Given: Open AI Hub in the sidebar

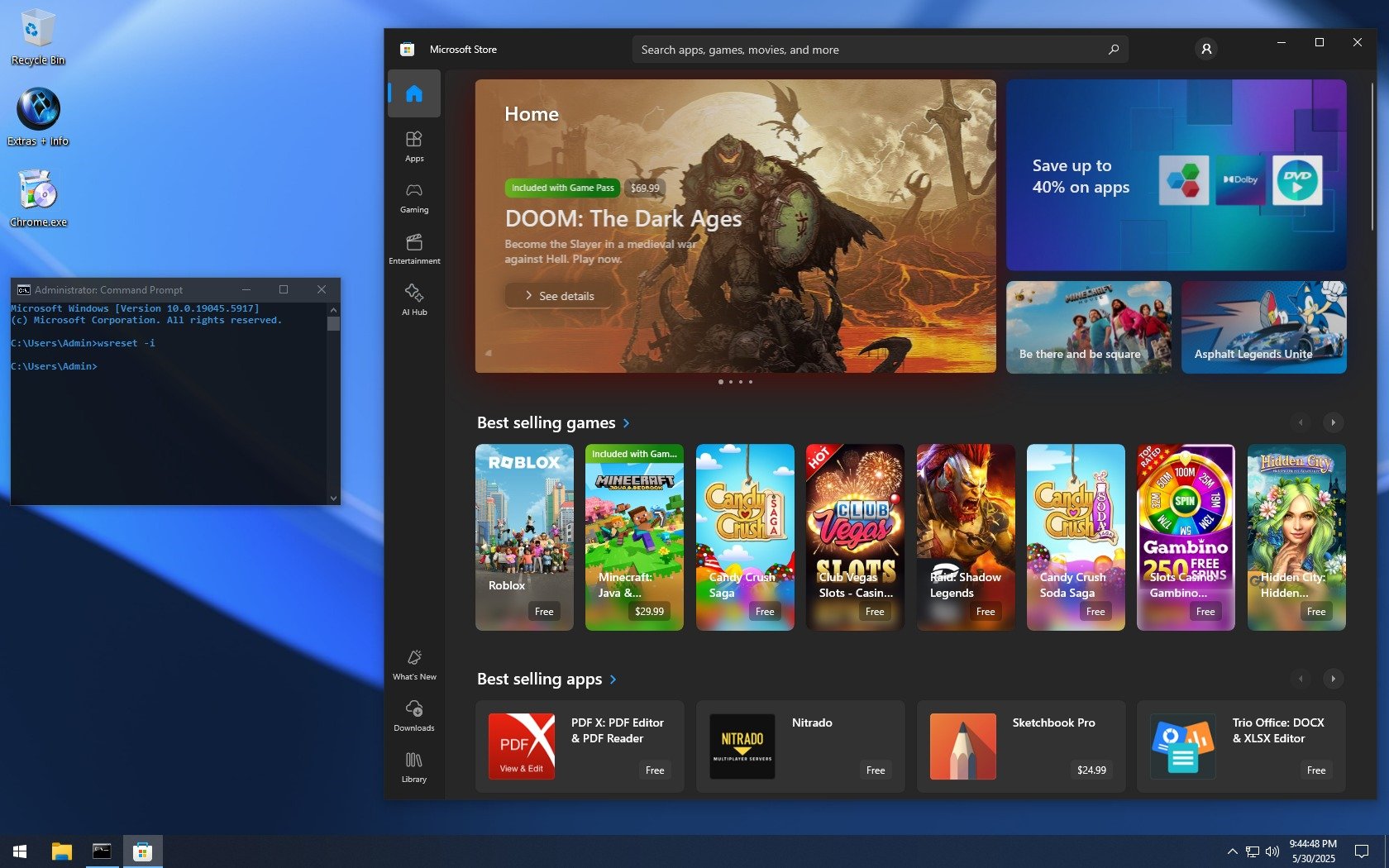Looking at the screenshot, I should (414, 299).
